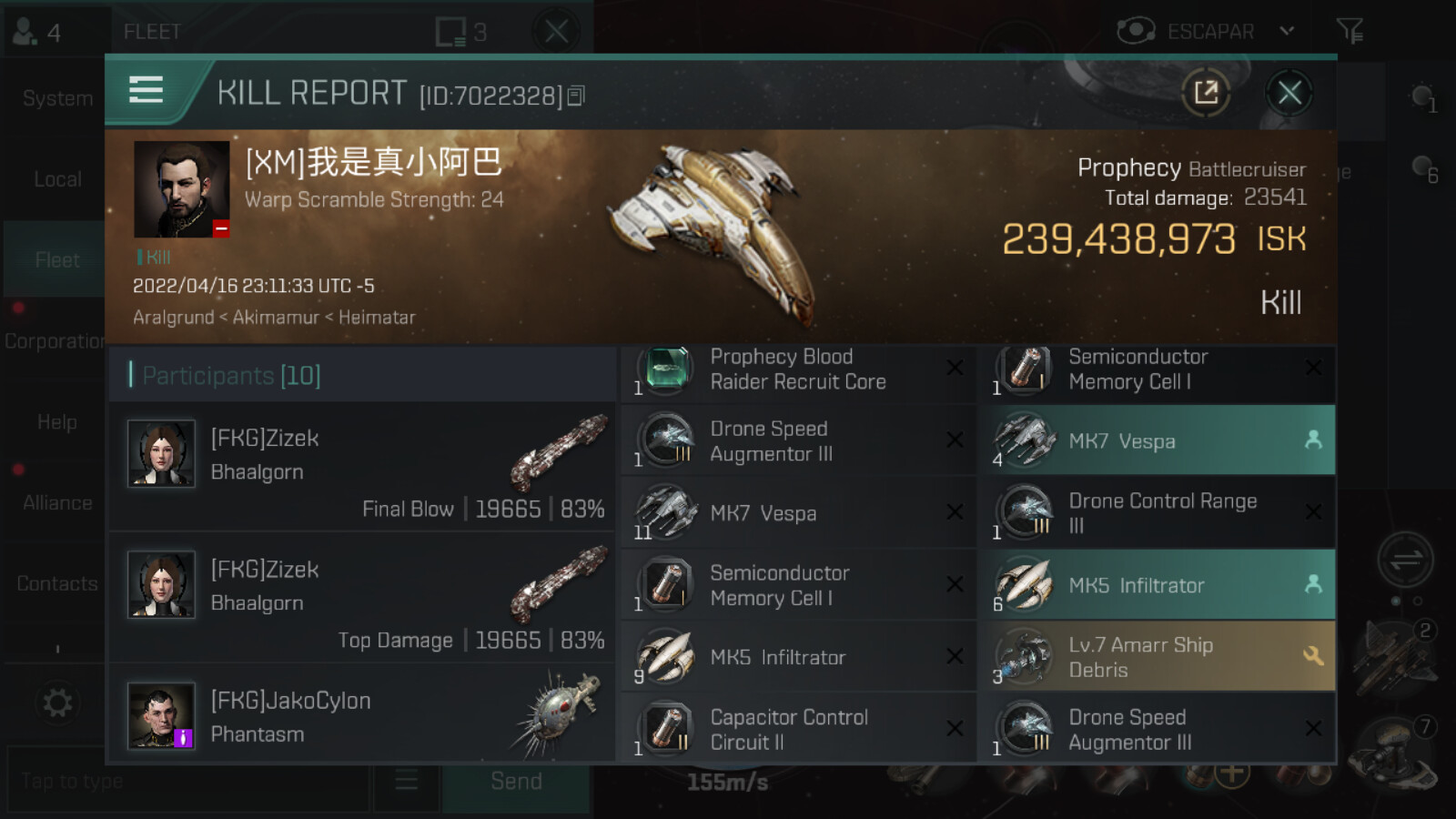
Task: Open the Kill Report hamburger menu
Action: tap(147, 90)
